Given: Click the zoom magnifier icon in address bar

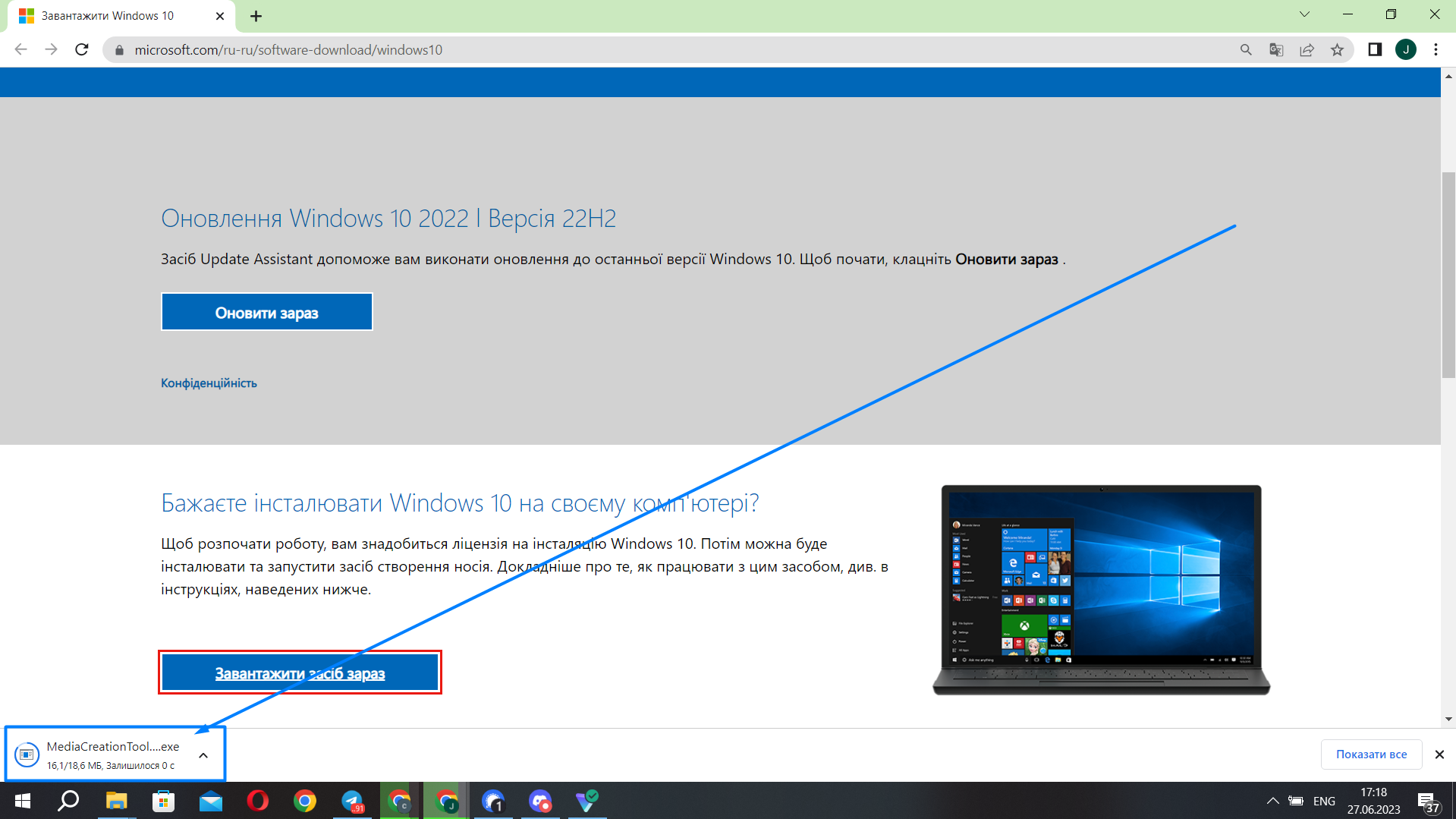Looking at the screenshot, I should tap(1246, 49).
